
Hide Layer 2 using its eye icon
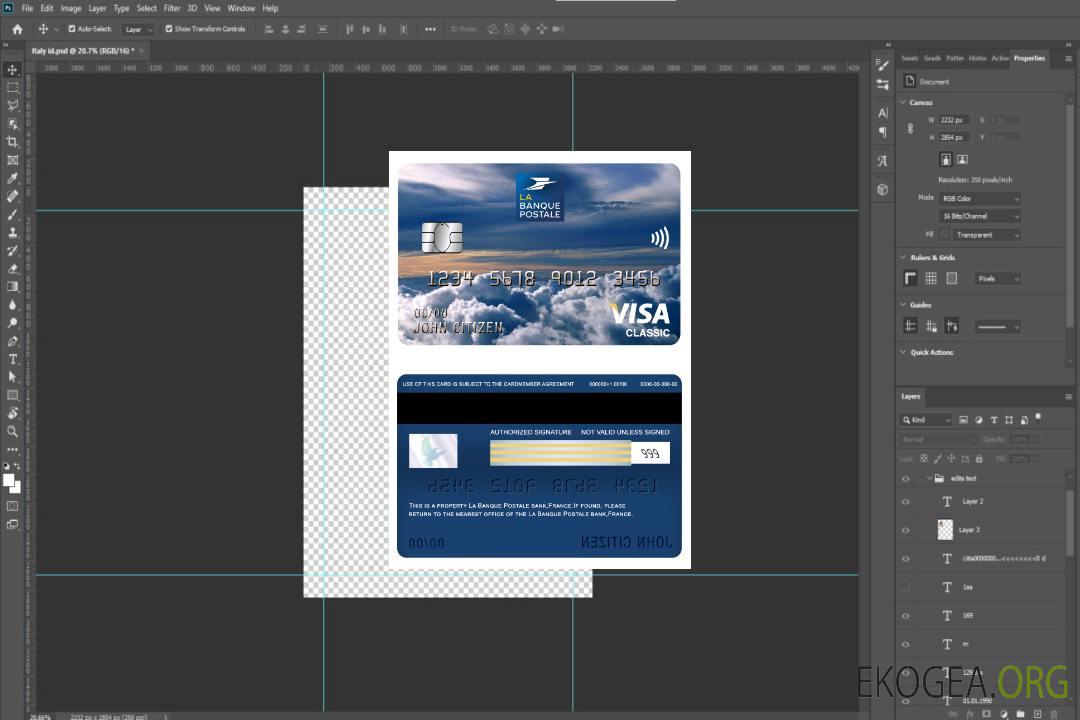tap(906, 502)
